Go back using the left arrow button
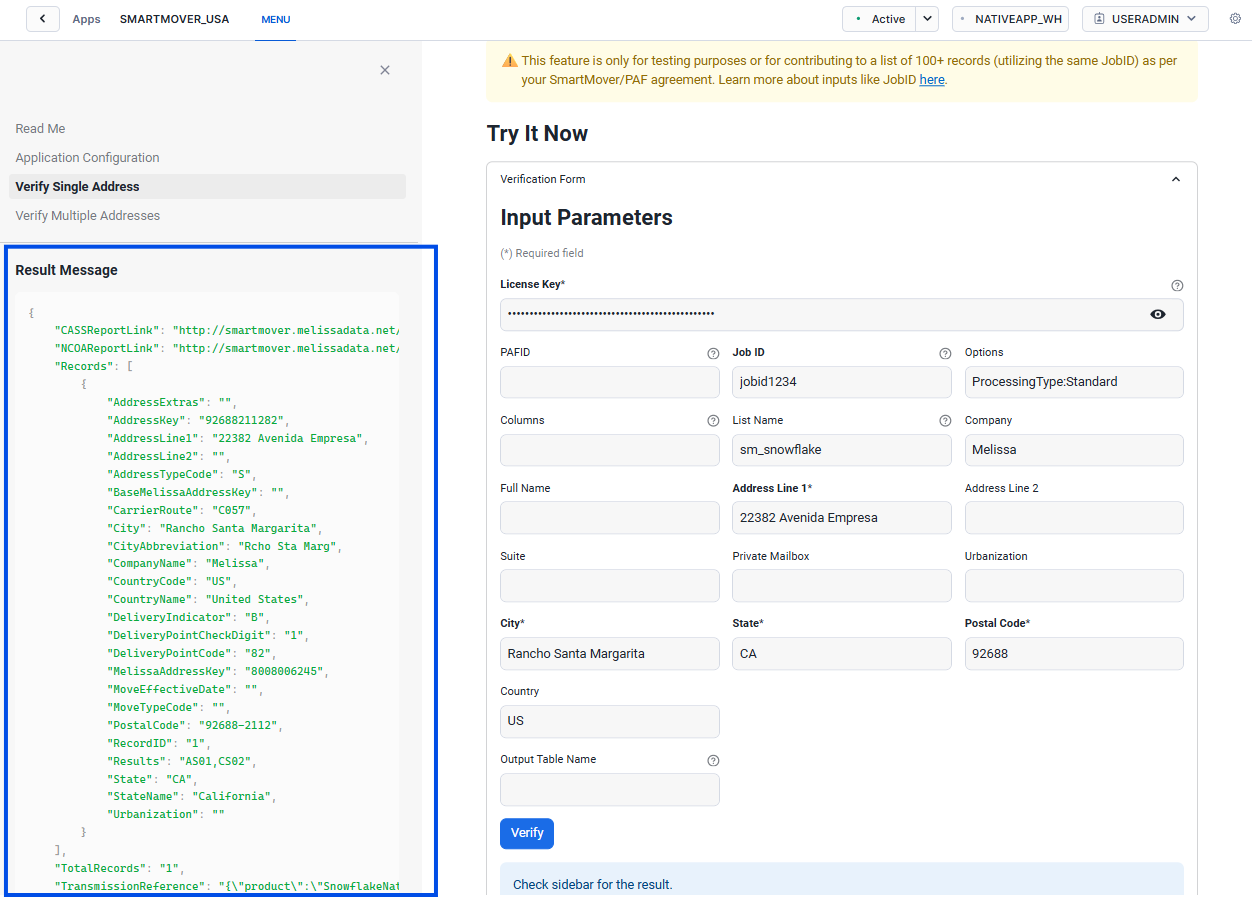1252x898 pixels. (x=43, y=19)
